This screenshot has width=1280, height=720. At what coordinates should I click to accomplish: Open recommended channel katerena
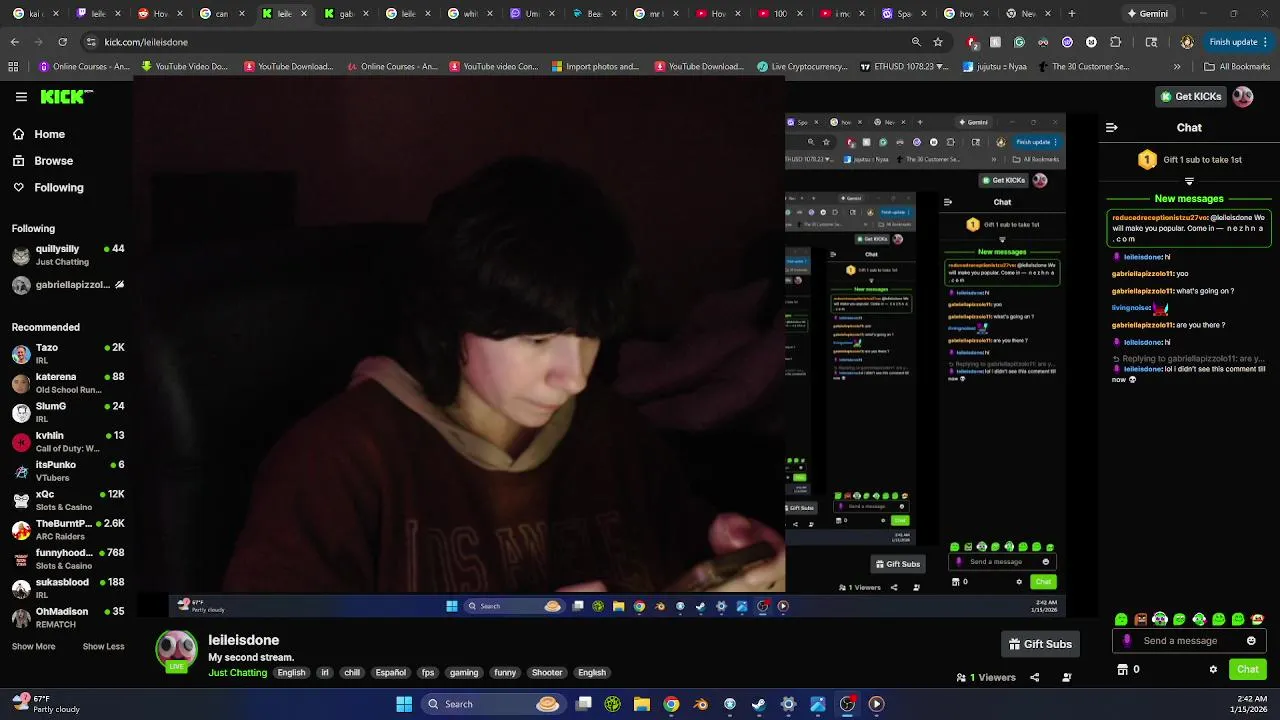click(67, 383)
